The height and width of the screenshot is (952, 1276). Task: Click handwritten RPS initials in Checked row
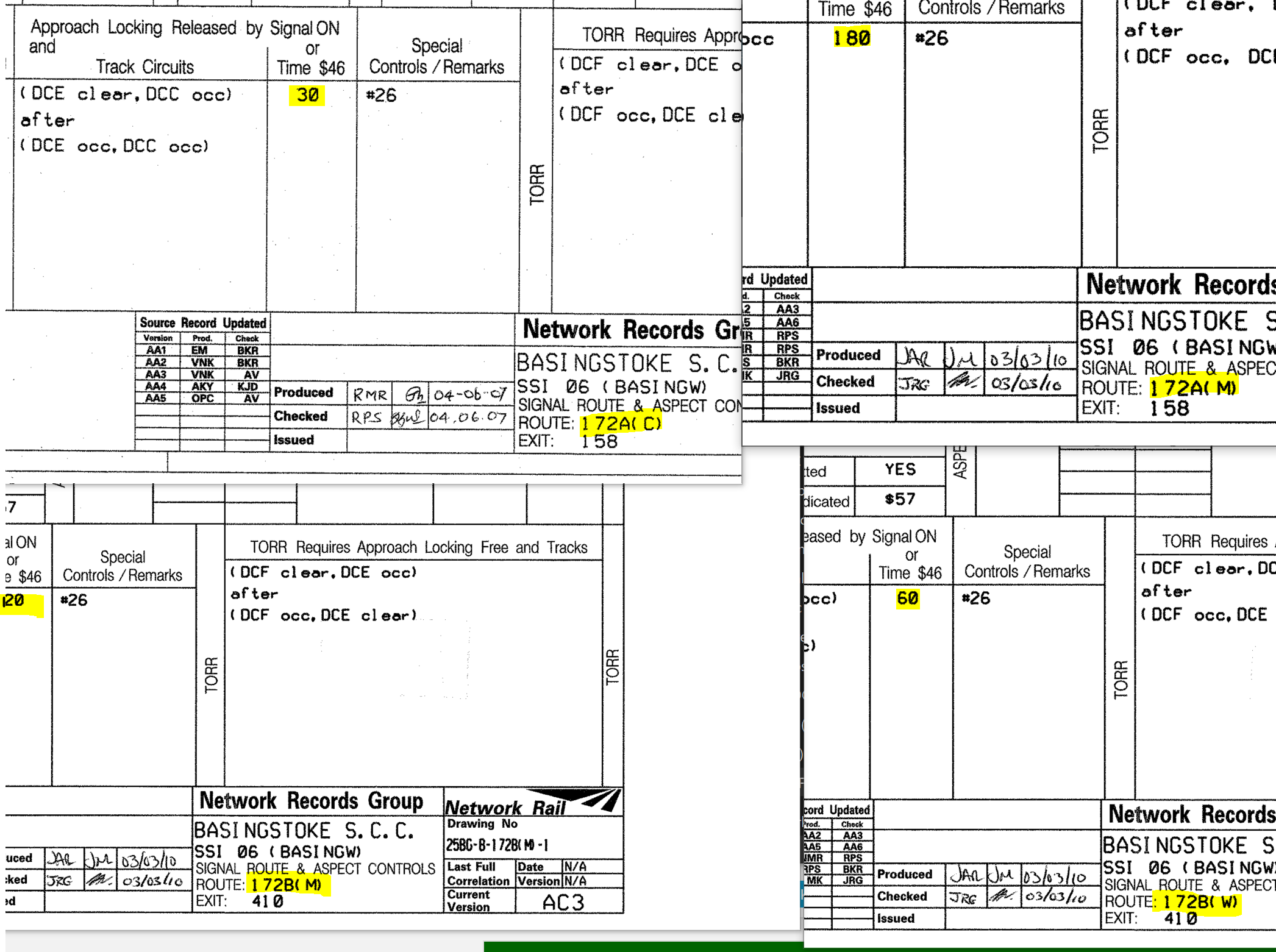coord(366,418)
